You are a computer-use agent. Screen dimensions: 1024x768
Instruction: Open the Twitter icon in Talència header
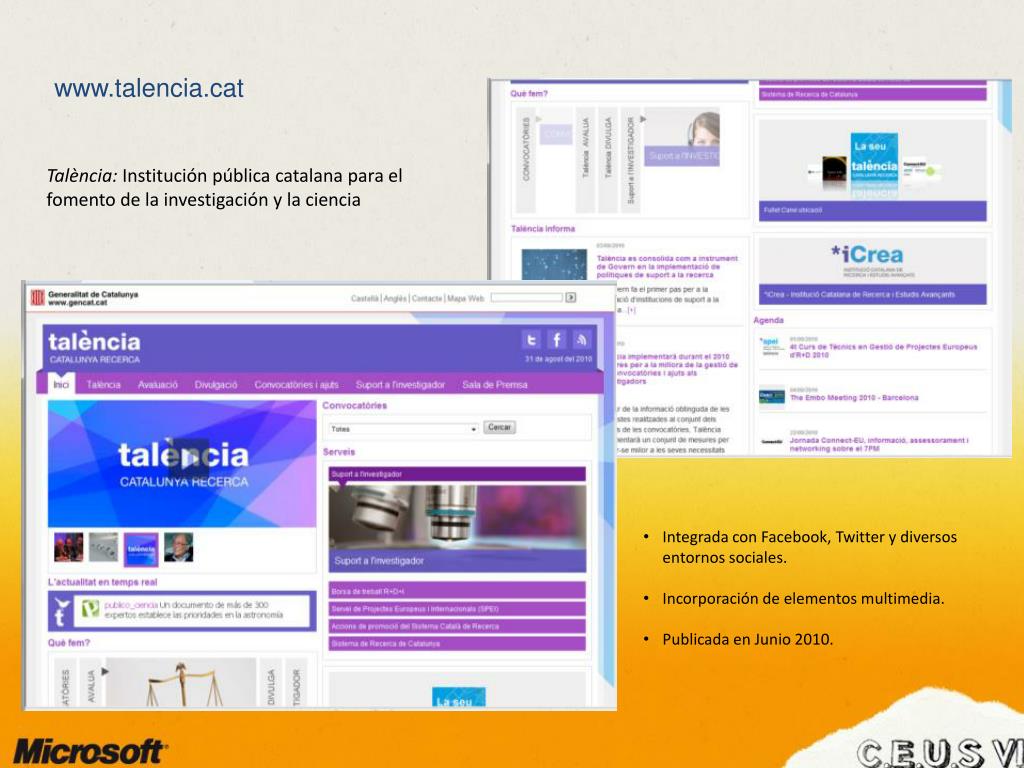tap(531, 340)
